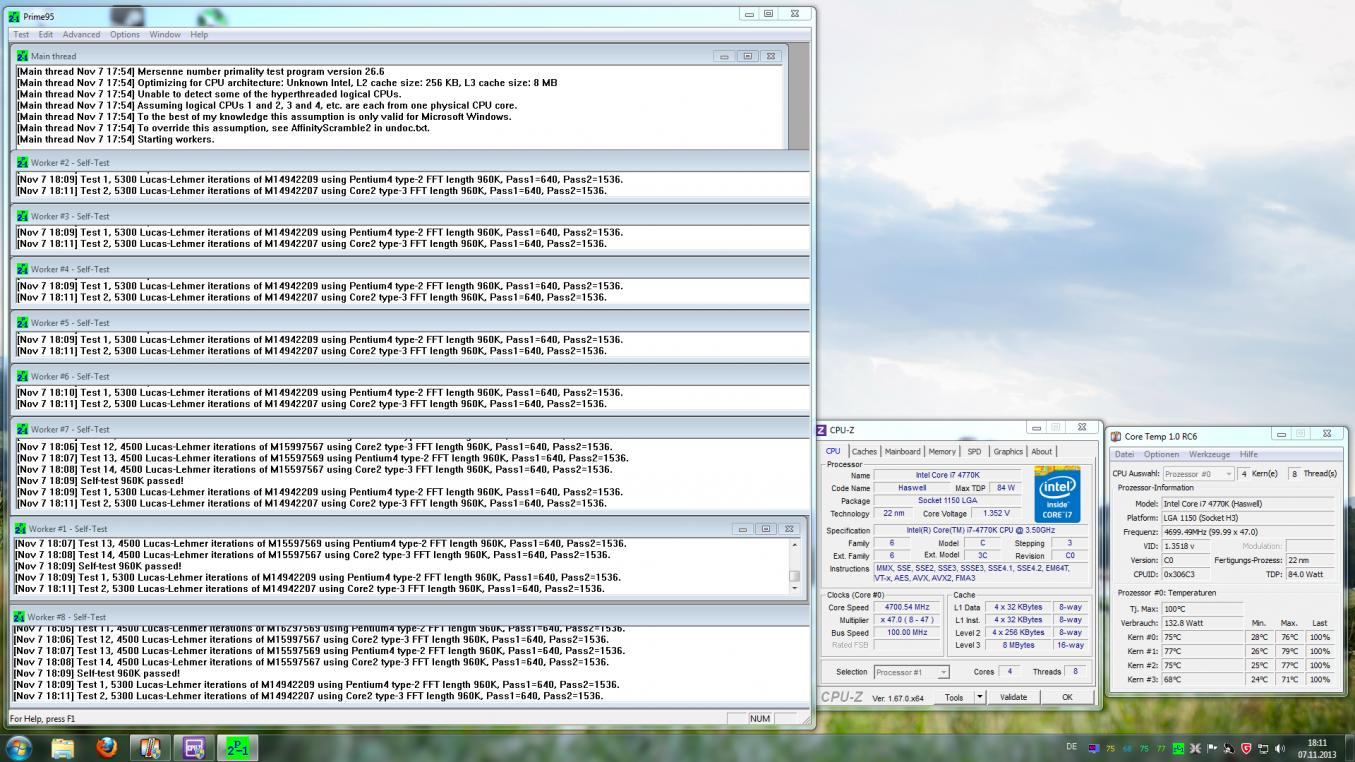The width and height of the screenshot is (1355, 762).
Task: Click the Worker #1 window icon
Action: click(20, 529)
